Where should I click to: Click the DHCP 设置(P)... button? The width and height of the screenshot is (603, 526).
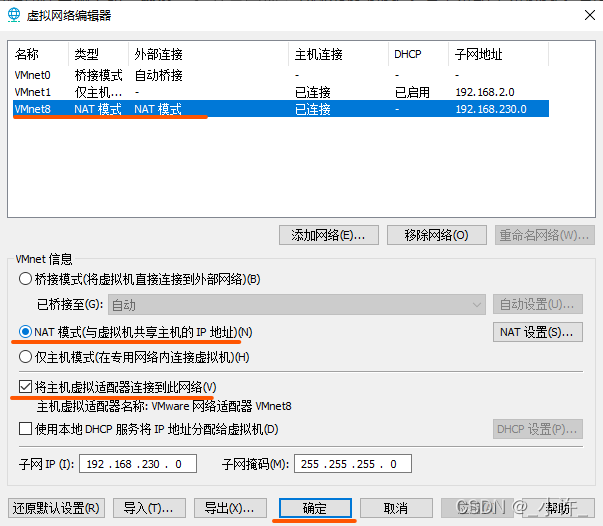[x=538, y=429]
